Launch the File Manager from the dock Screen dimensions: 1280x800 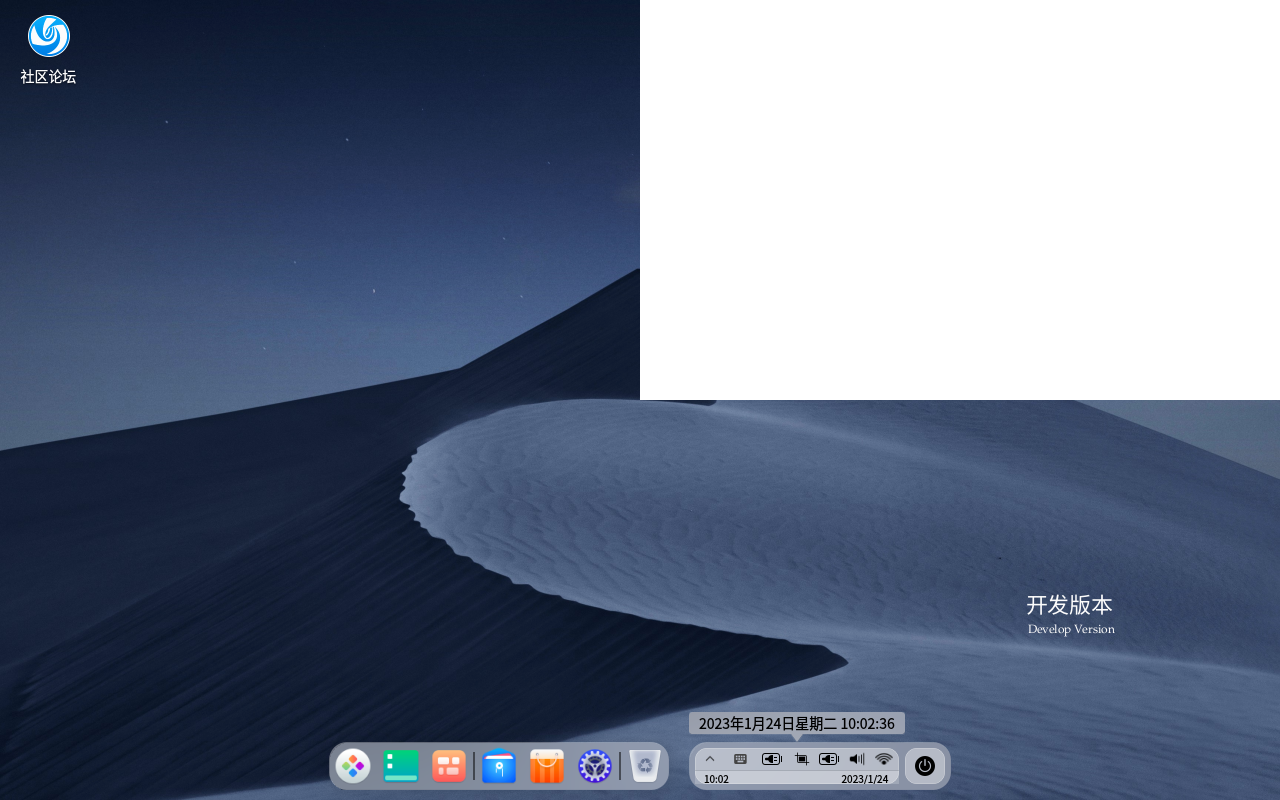coord(499,766)
